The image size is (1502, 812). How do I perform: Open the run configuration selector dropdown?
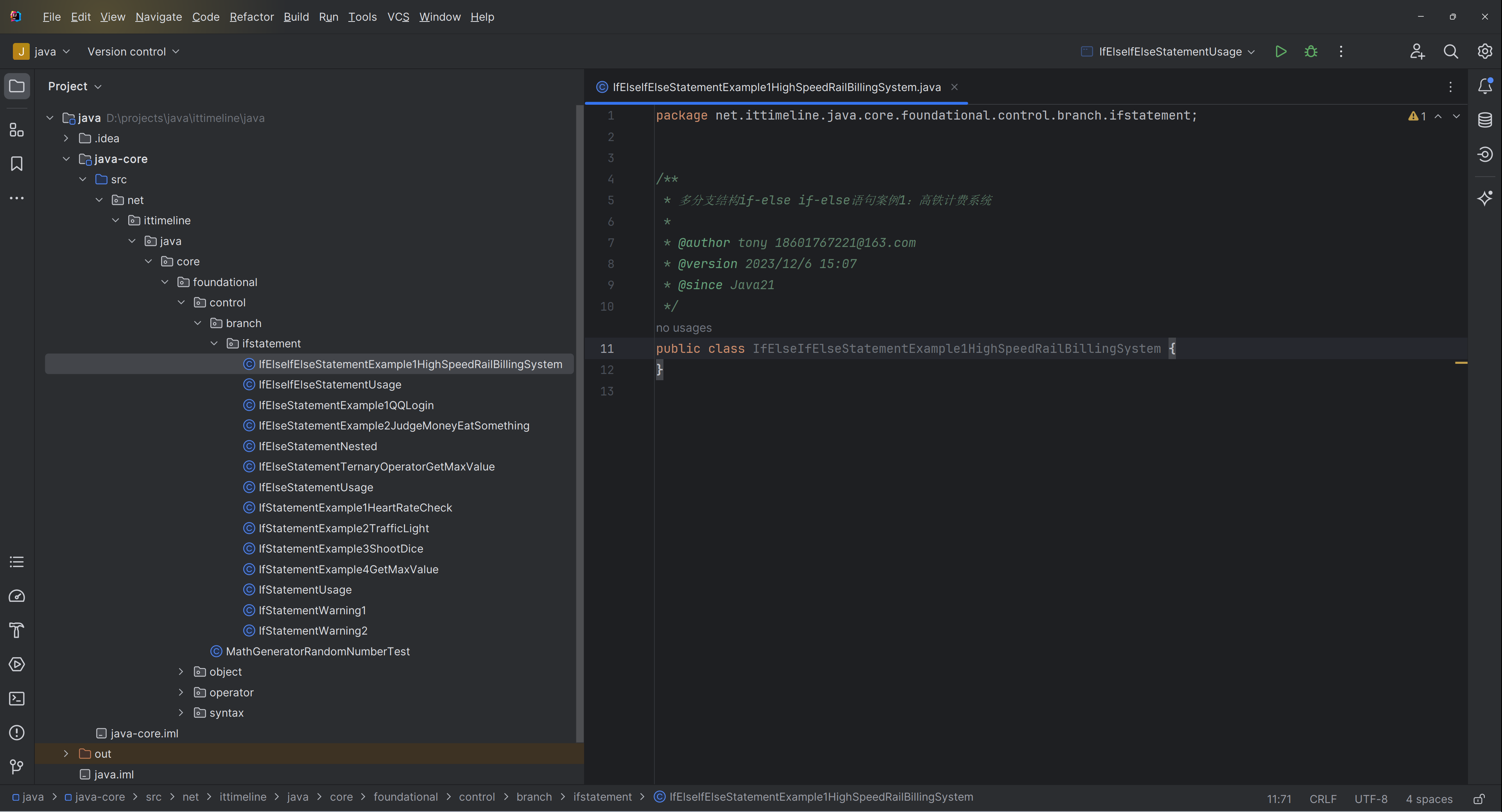click(1168, 51)
